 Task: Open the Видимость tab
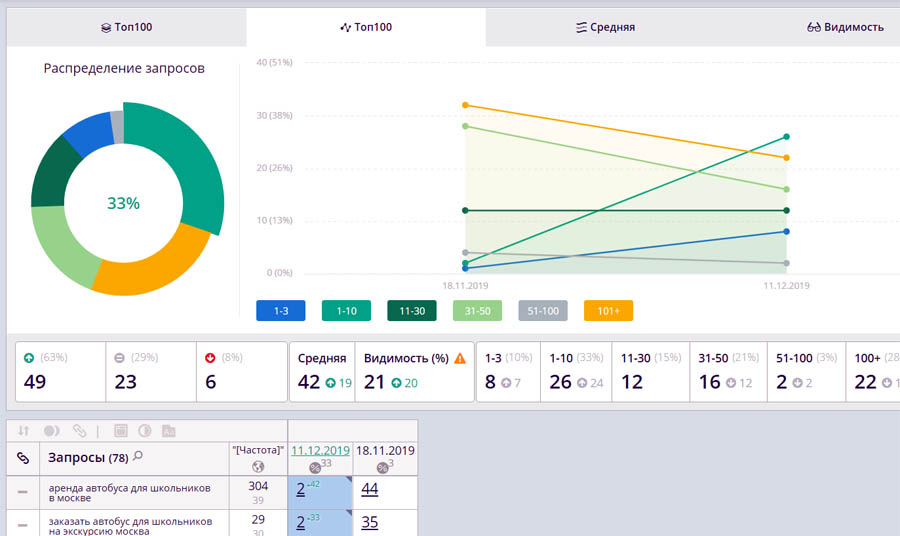pyautogui.click(x=845, y=27)
